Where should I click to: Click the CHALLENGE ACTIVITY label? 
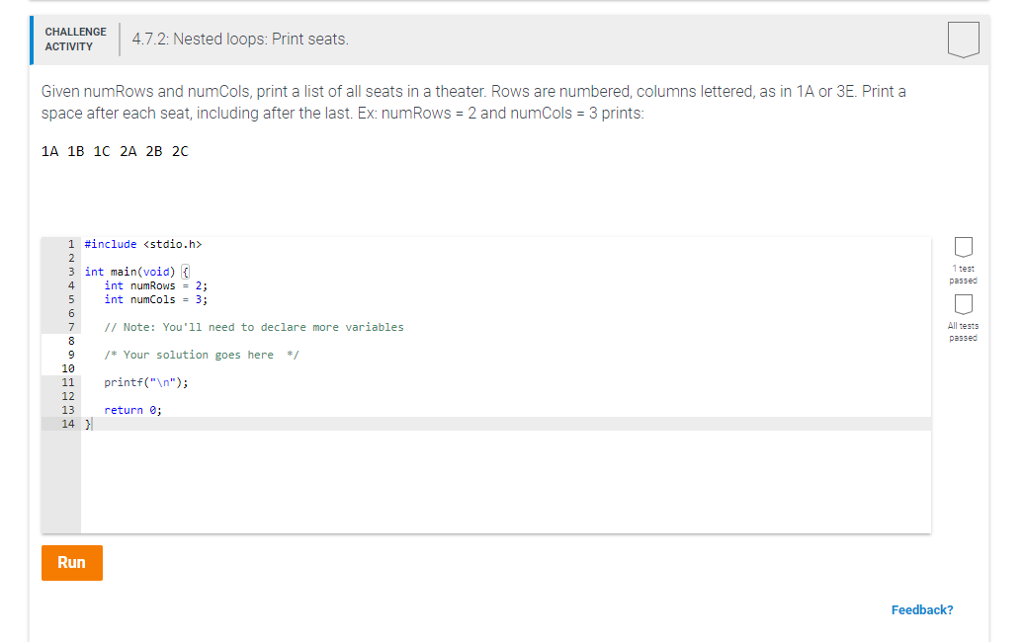pos(75,39)
